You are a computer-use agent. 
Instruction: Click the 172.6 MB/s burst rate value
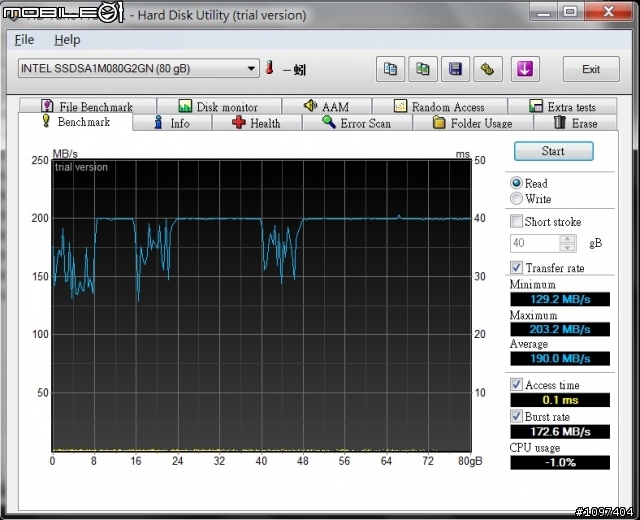pyautogui.click(x=560, y=431)
